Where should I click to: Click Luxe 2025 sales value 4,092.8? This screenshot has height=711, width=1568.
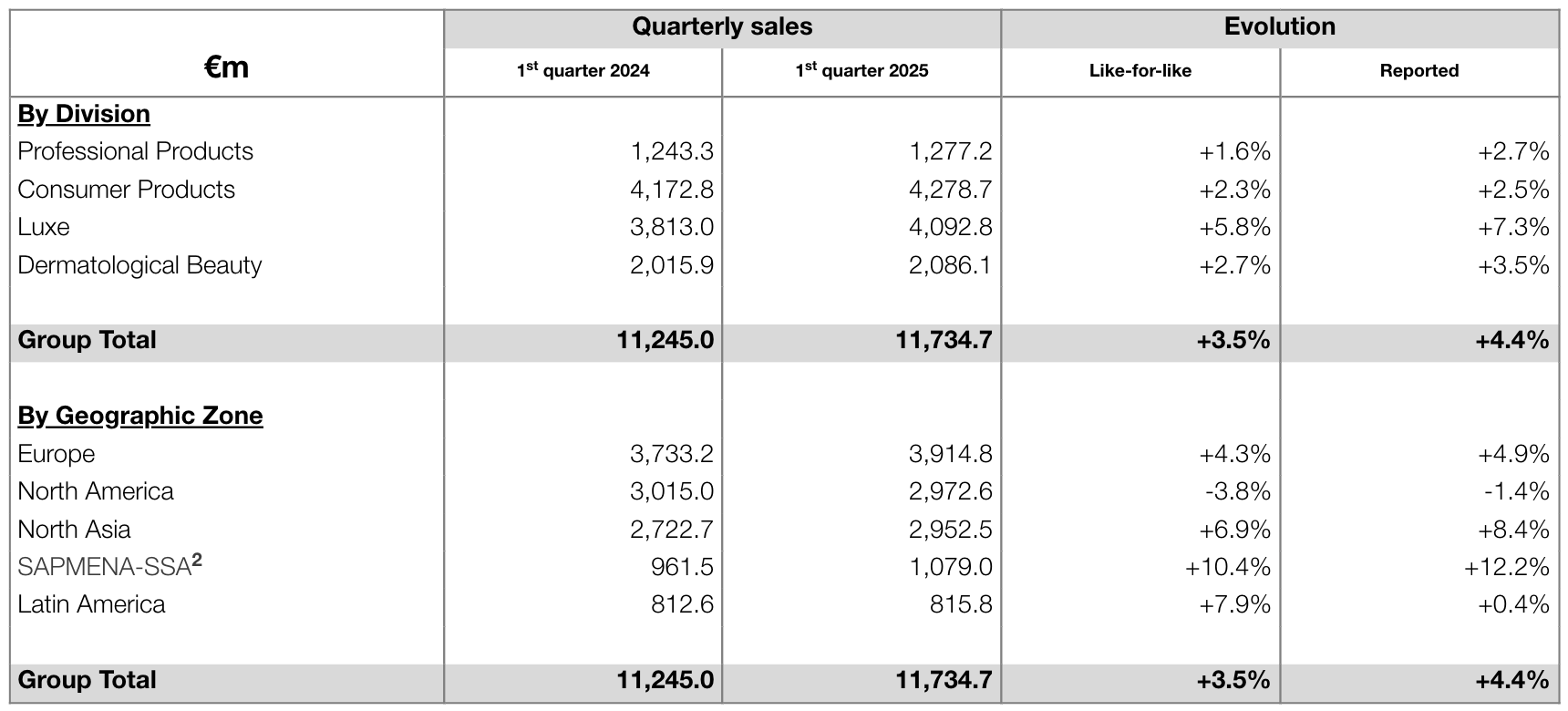point(950,227)
